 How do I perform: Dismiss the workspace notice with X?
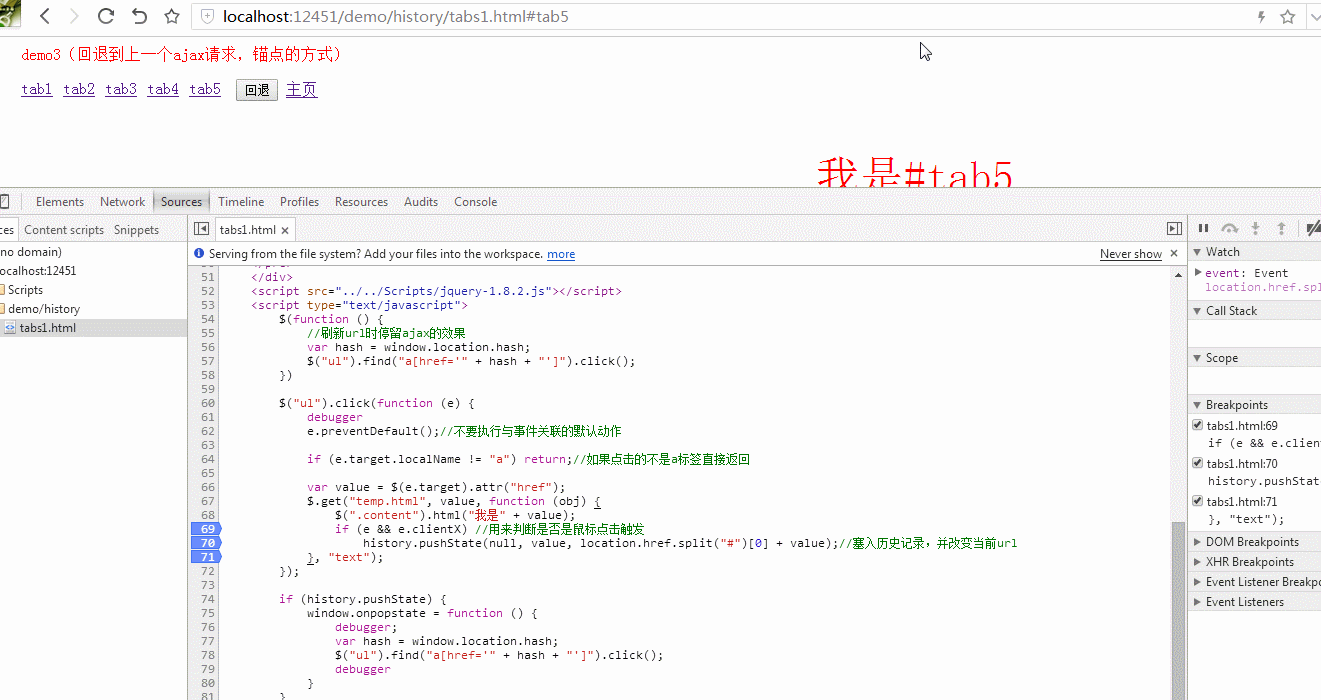point(1174,254)
